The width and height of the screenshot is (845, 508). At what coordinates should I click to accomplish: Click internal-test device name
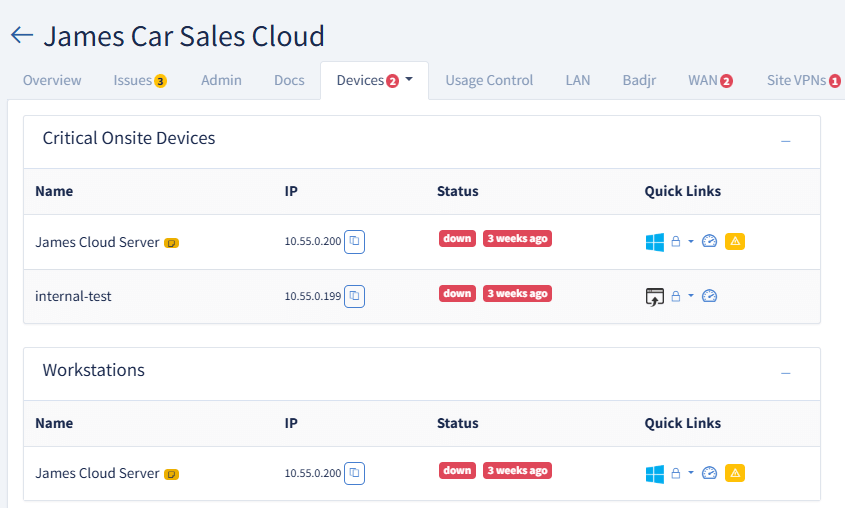coord(73,296)
